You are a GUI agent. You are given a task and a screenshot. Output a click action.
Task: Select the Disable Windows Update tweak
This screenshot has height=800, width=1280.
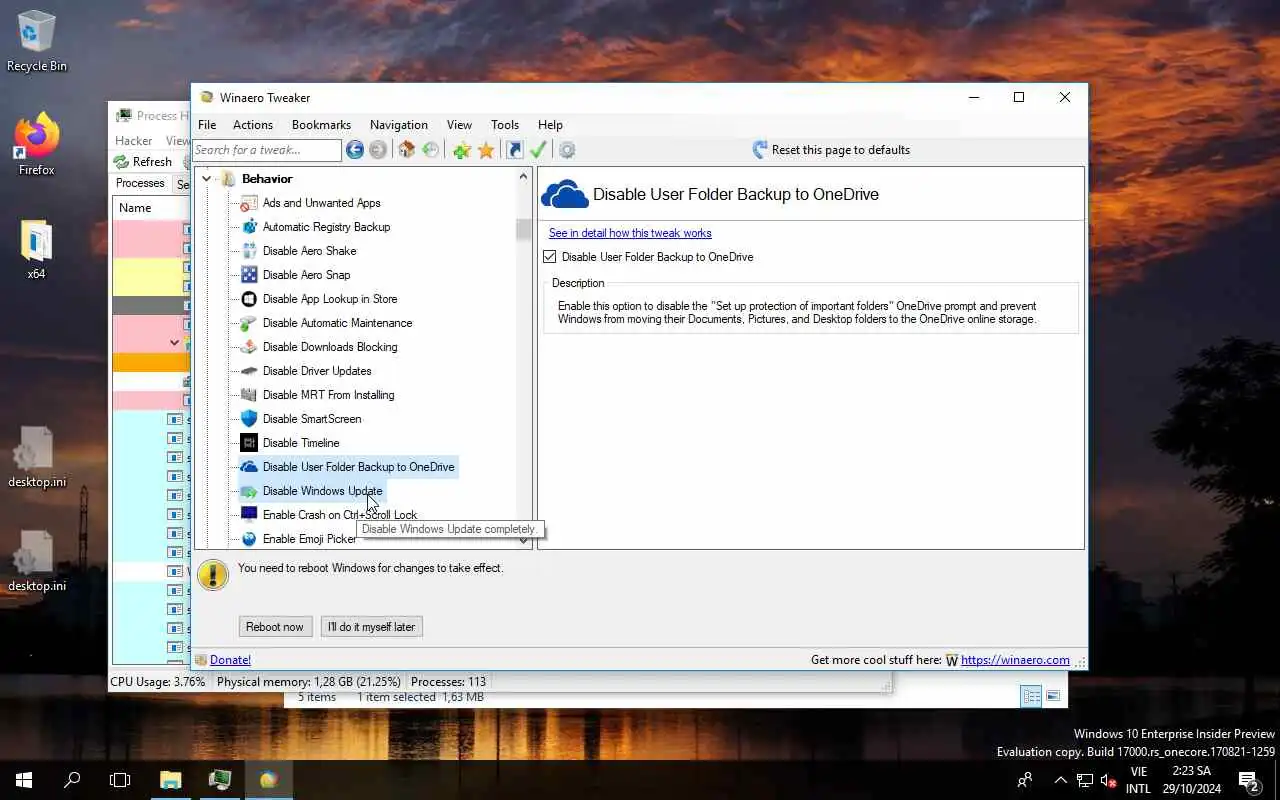click(x=322, y=491)
